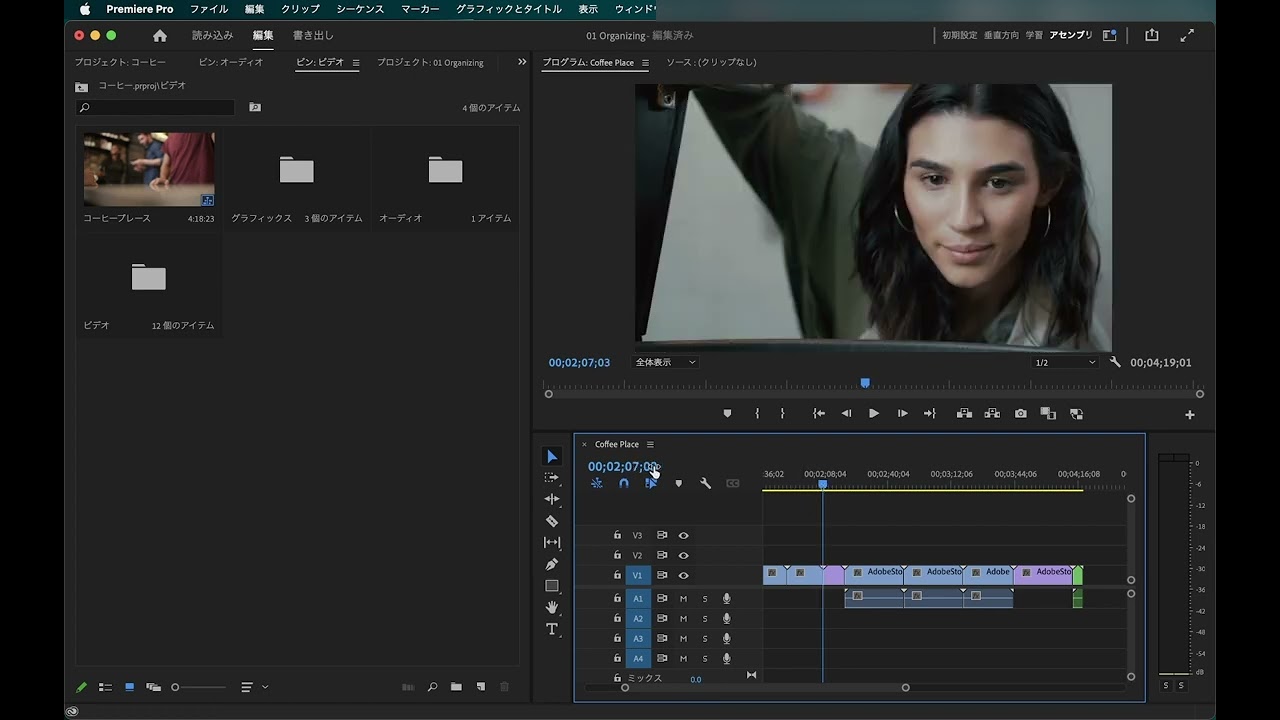Select the Type tool
Screen dimensions: 1280x720
[x=551, y=629]
